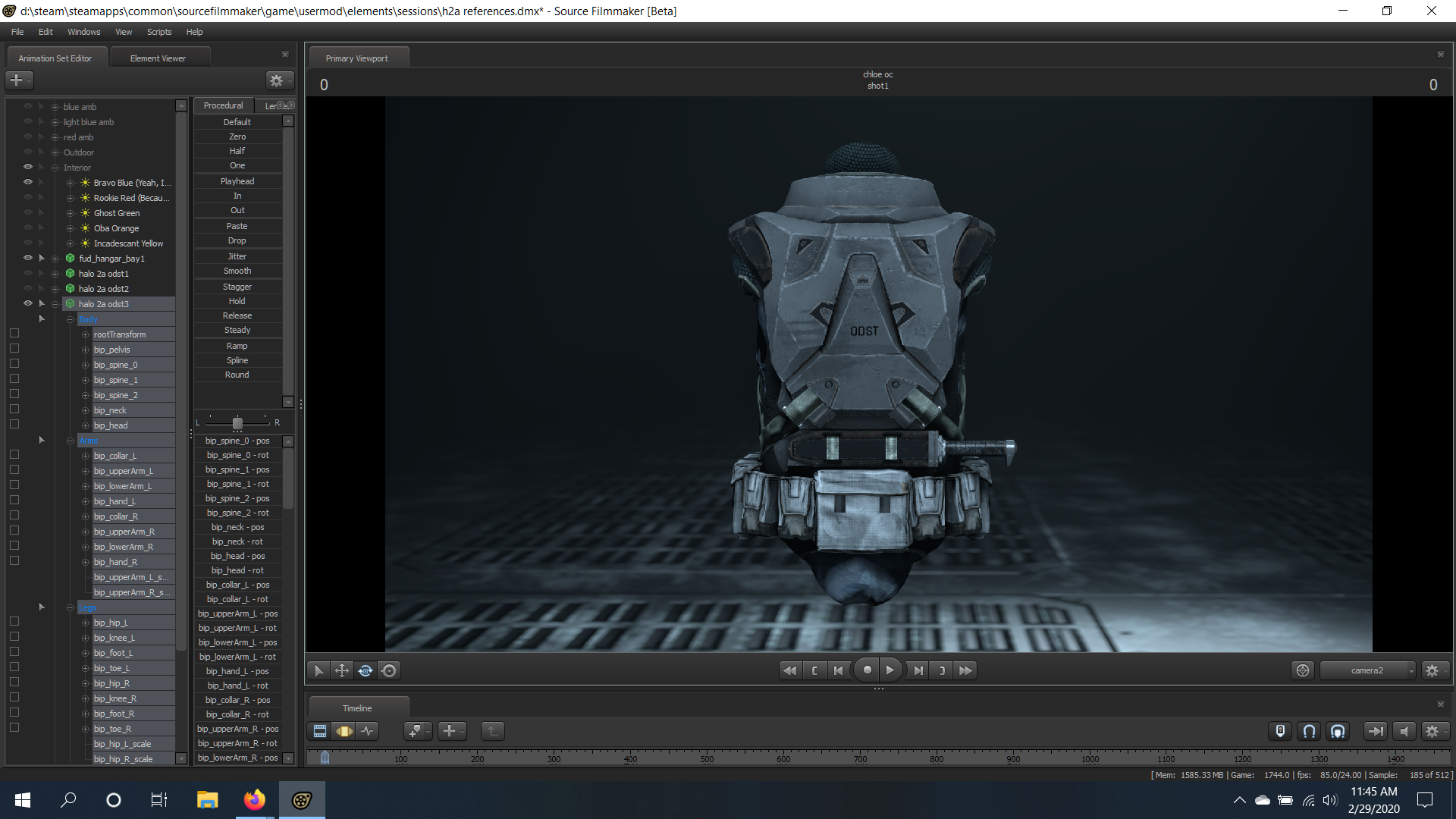This screenshot has width=1456, height=819.
Task: Toggle checkbox beside bip_collar_L
Action: [14, 455]
